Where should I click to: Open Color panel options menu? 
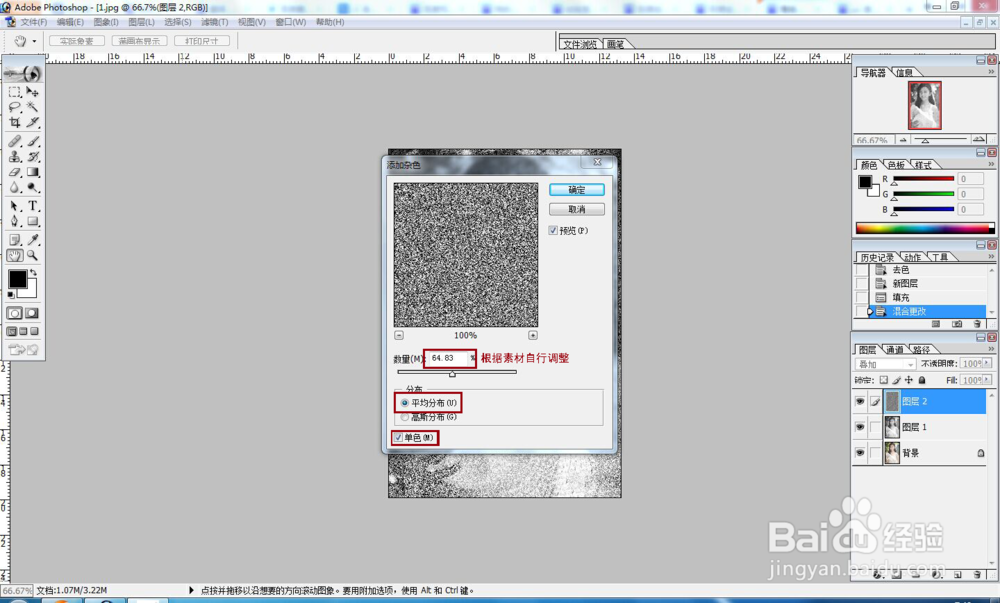pyautogui.click(x=991, y=164)
